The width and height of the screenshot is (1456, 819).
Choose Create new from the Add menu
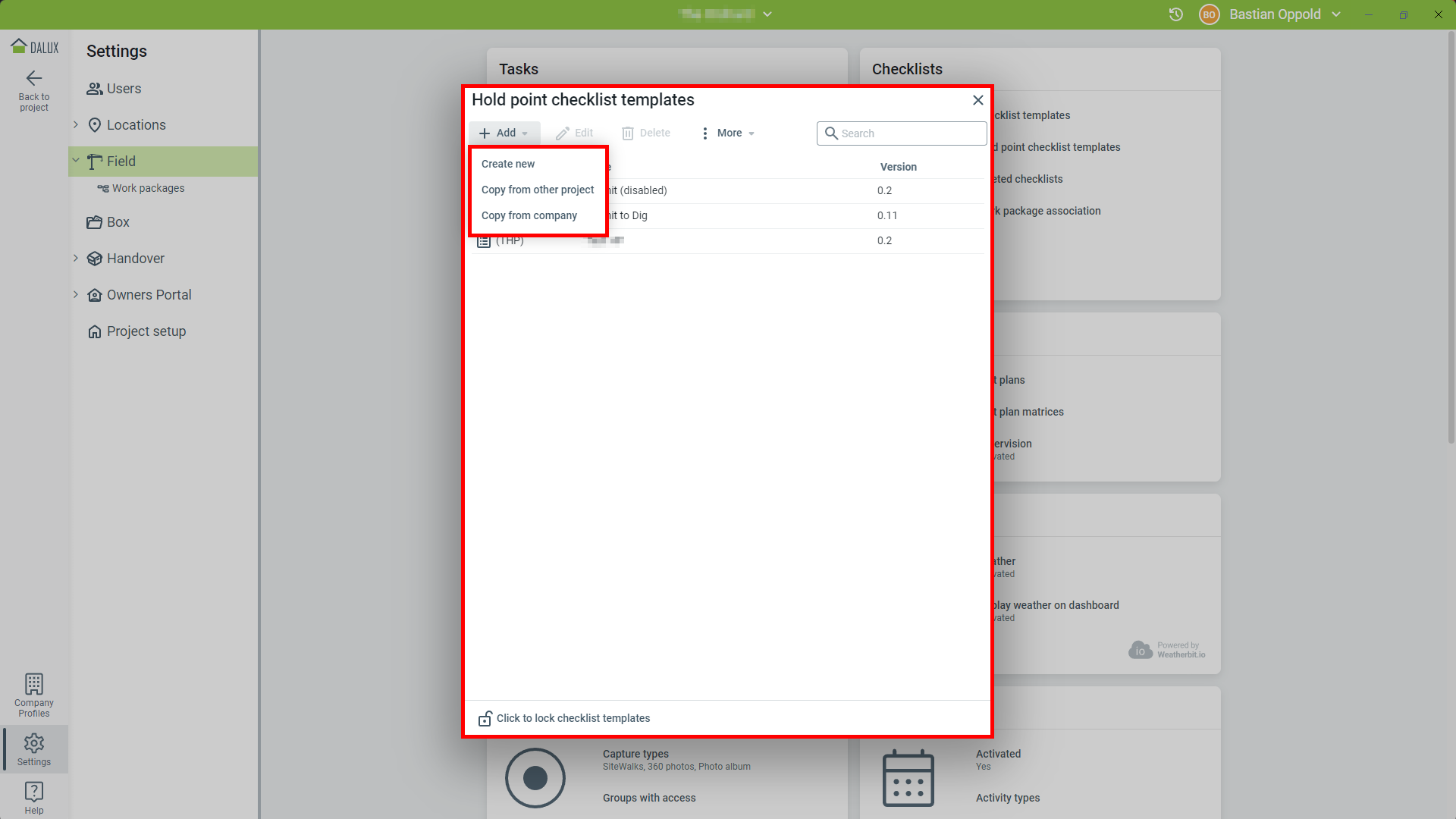click(508, 164)
